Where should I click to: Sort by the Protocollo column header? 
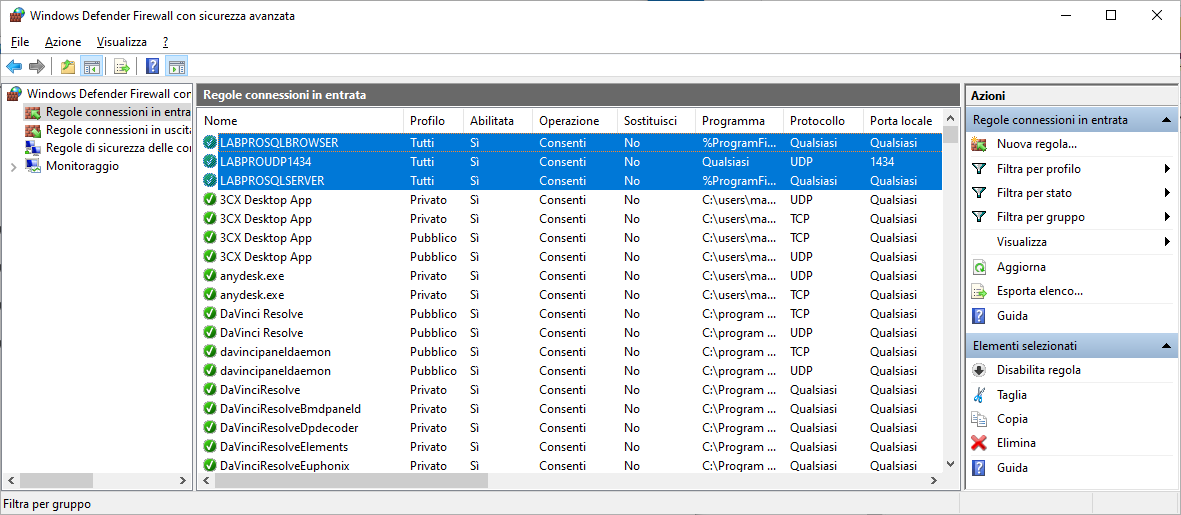pyautogui.click(x=822, y=120)
